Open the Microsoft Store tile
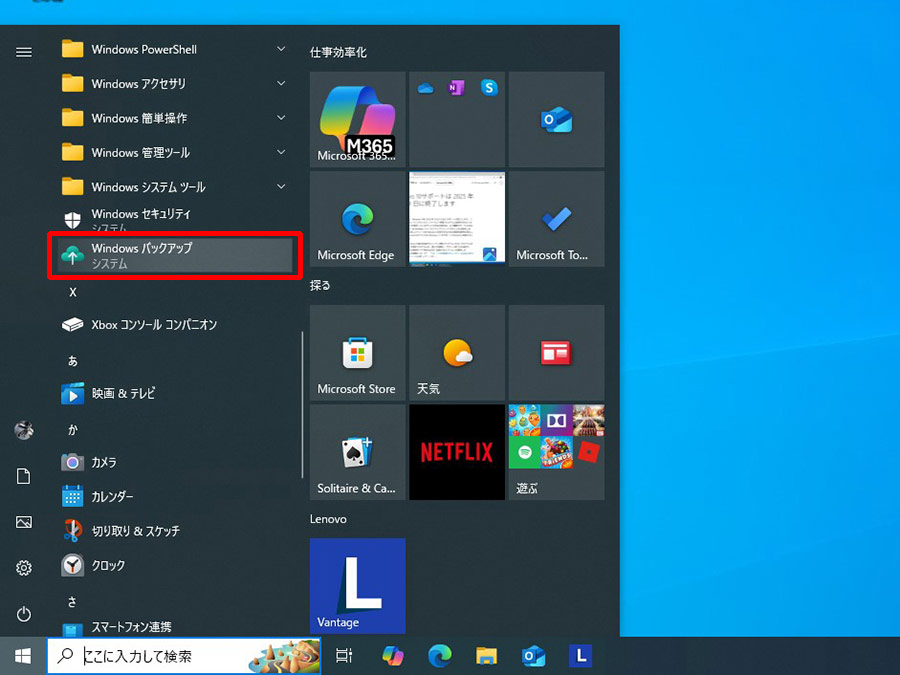This screenshot has width=900, height=675. (x=357, y=352)
